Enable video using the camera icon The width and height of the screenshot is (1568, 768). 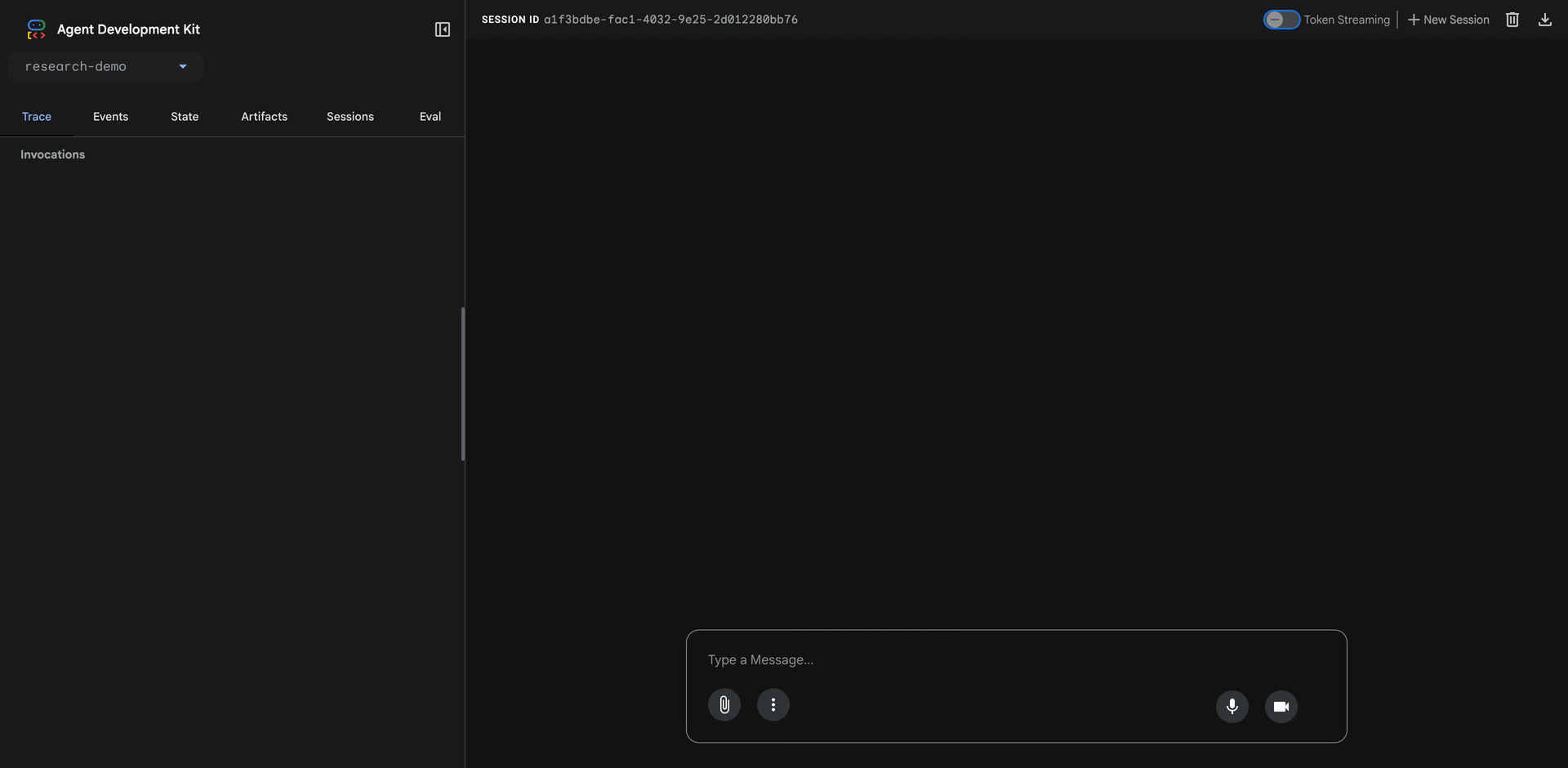(1281, 707)
